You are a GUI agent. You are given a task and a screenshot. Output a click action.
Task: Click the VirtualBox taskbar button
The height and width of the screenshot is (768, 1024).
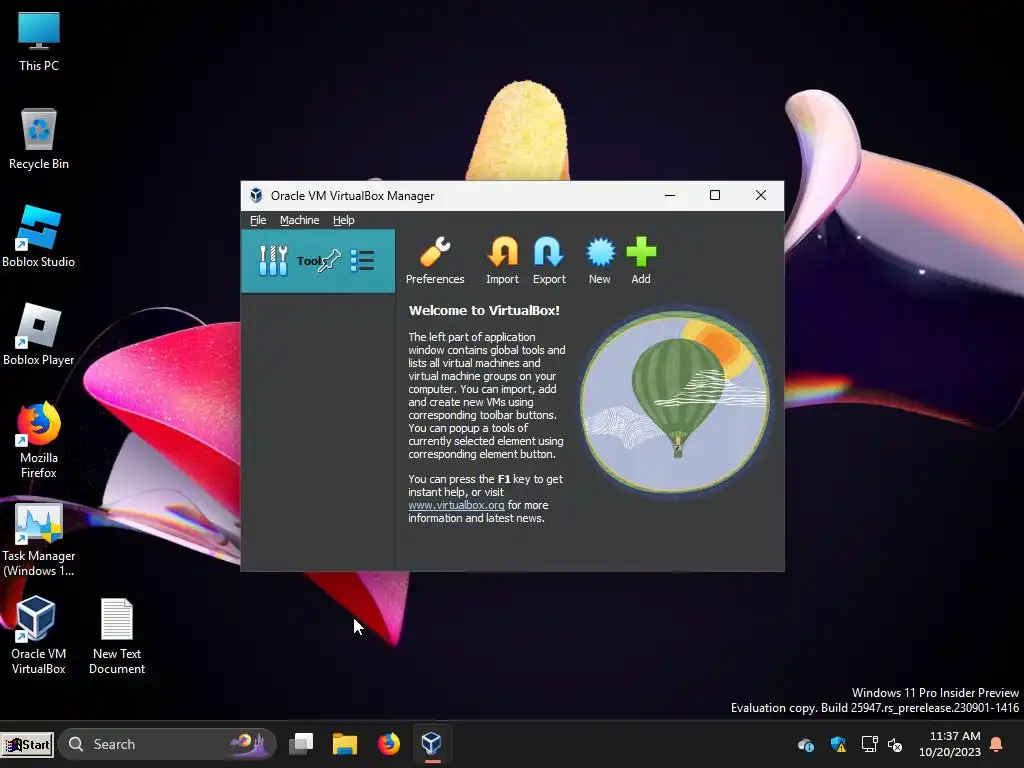[432, 743]
